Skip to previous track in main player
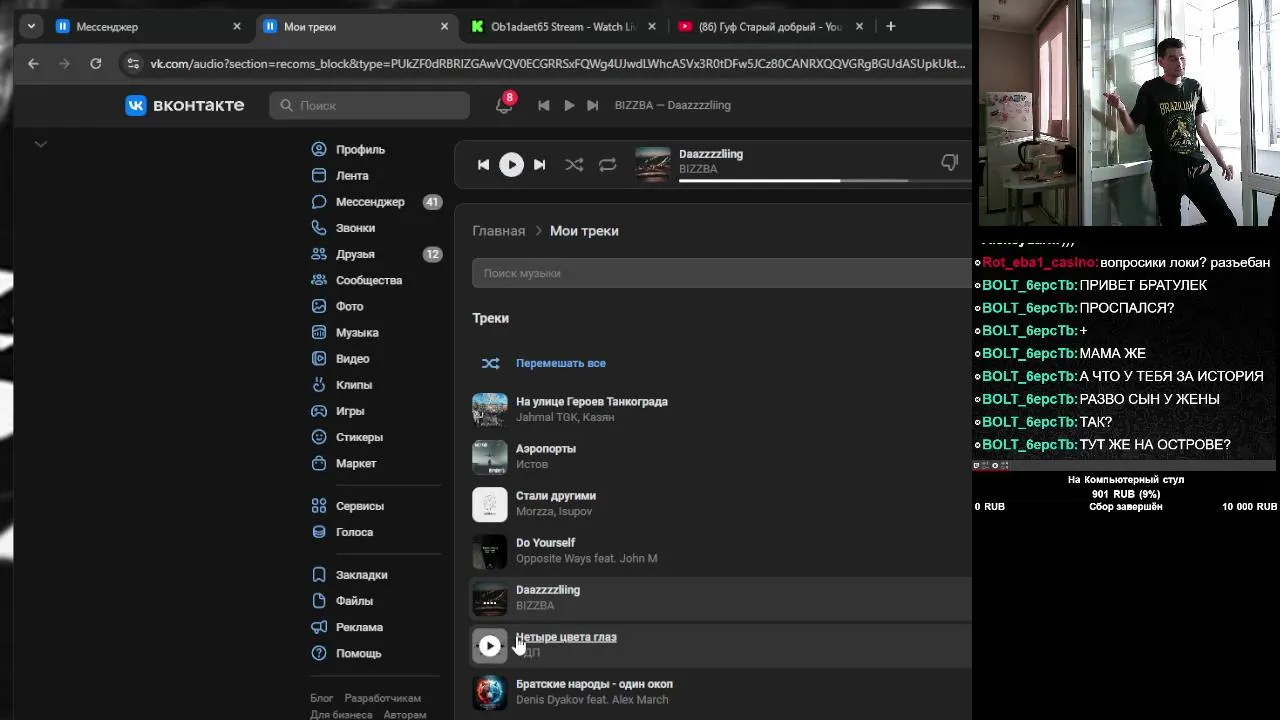Viewport: 1280px width, 720px height. tap(483, 164)
